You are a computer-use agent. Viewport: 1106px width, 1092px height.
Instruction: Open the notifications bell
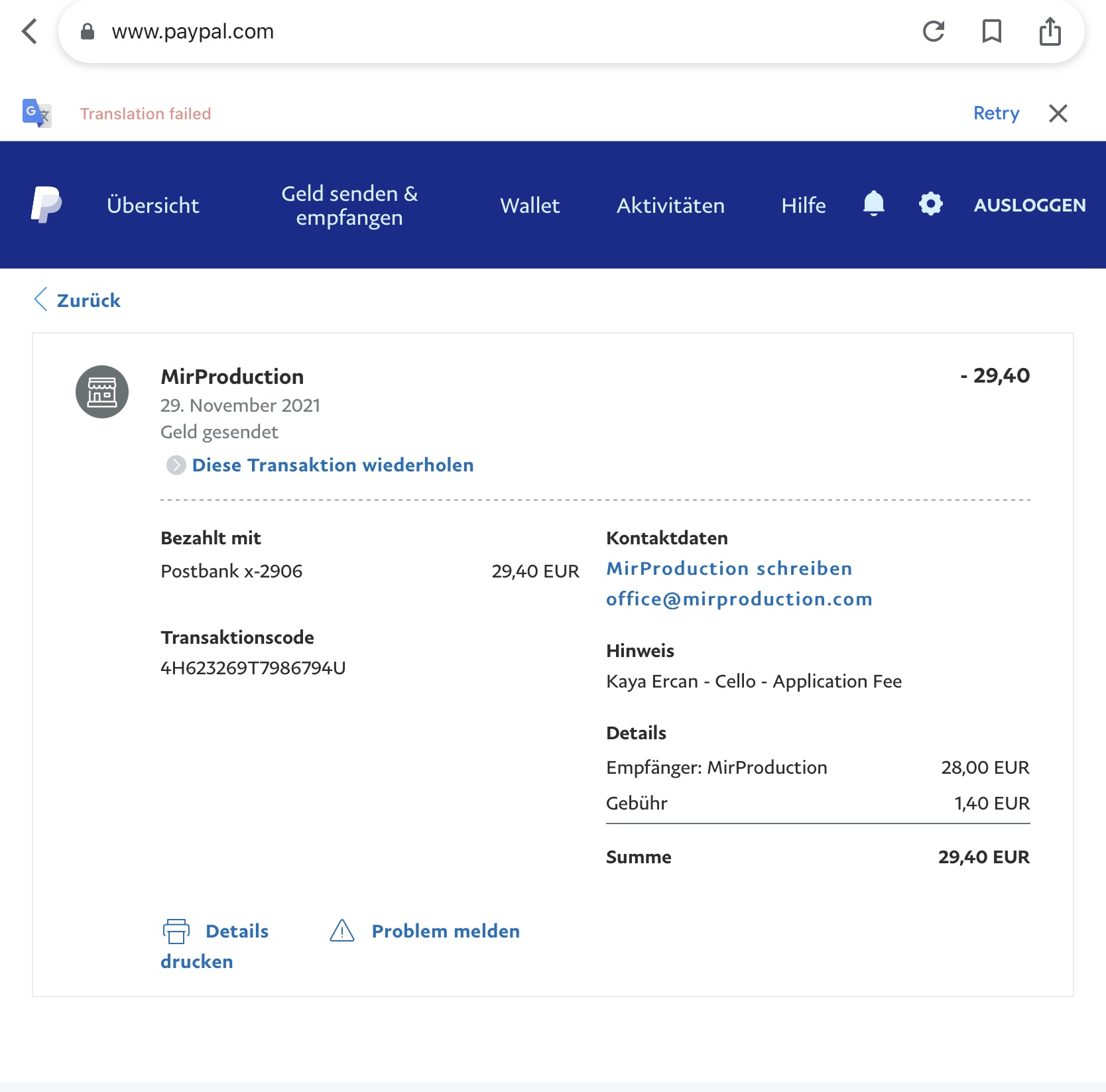point(873,204)
